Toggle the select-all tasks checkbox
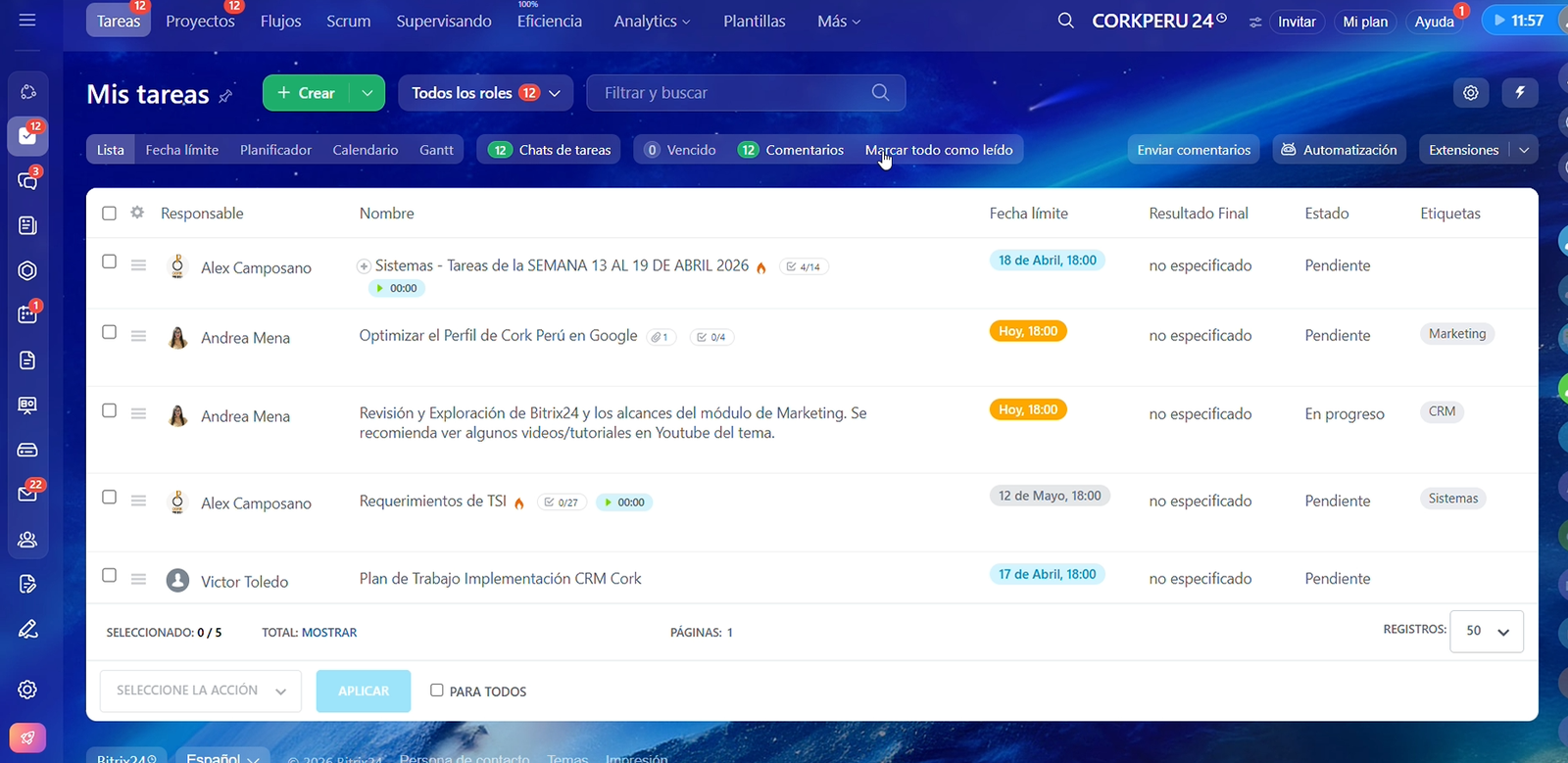 coord(109,214)
